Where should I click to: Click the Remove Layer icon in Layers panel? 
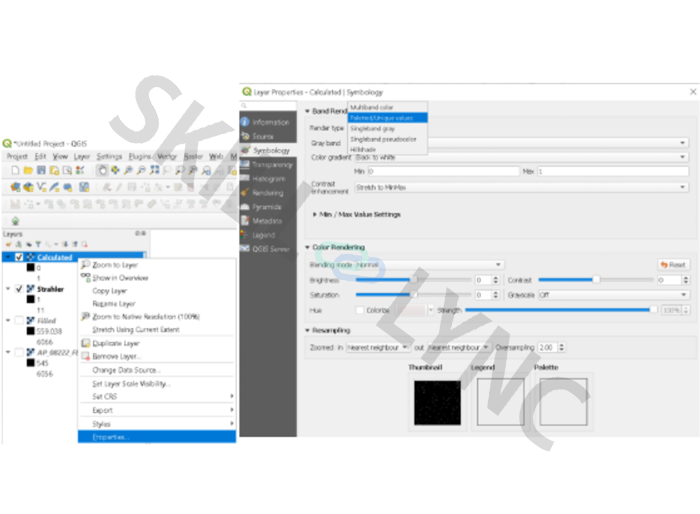point(84,244)
